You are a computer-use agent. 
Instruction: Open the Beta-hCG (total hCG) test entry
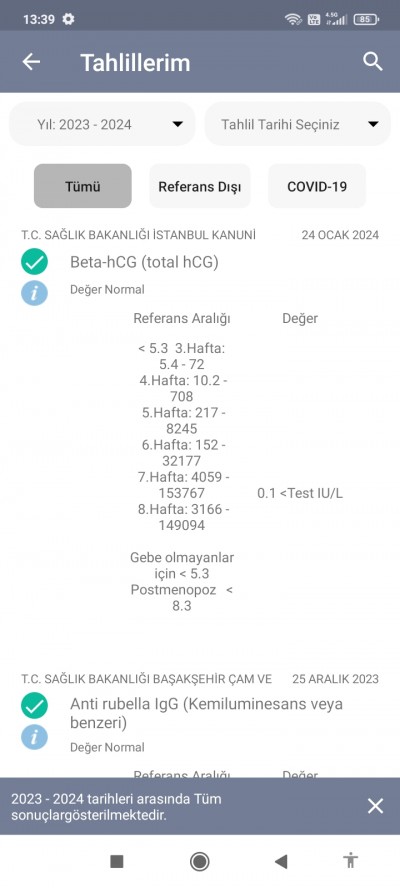[144, 262]
